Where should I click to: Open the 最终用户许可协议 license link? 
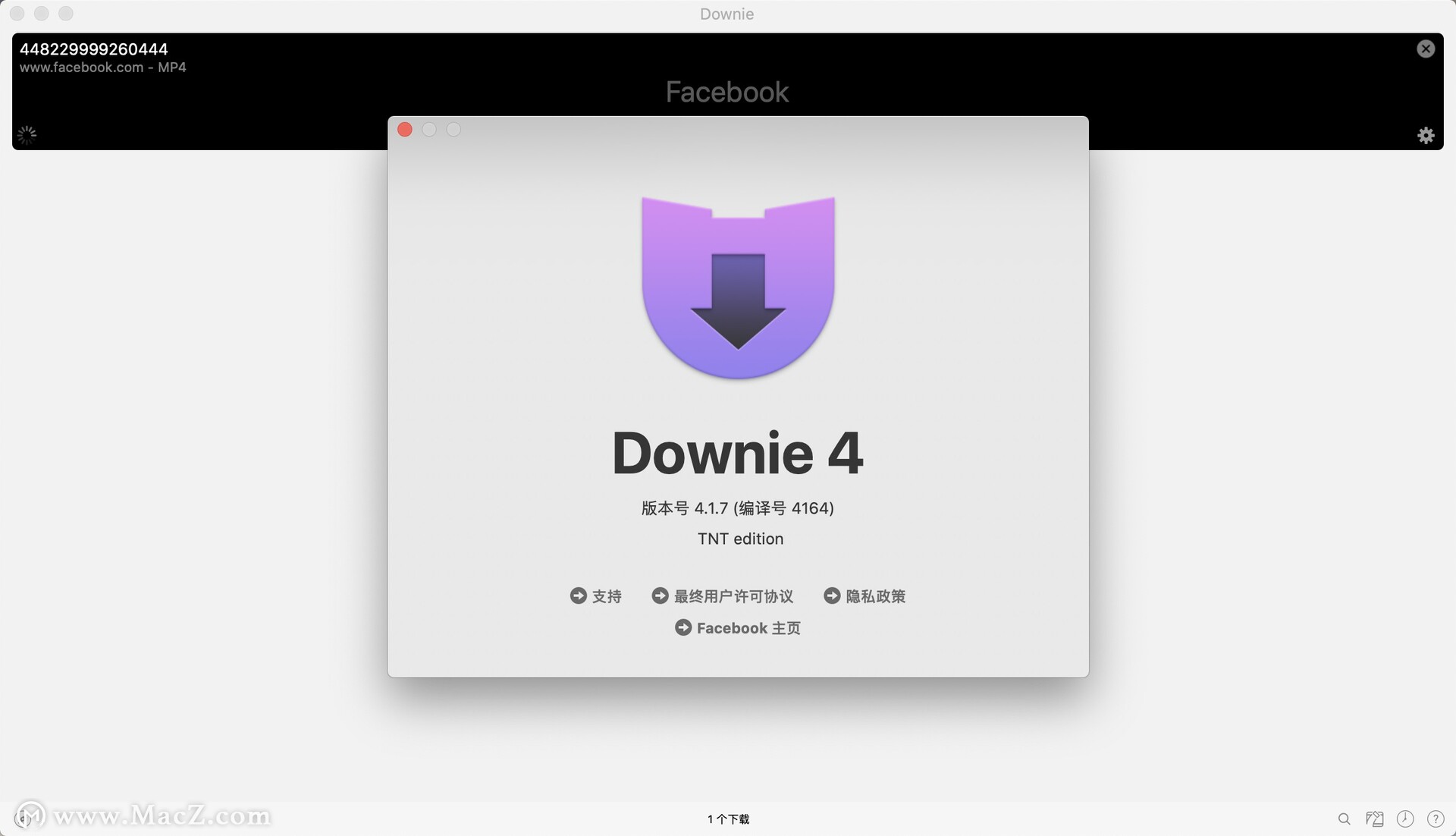click(733, 596)
